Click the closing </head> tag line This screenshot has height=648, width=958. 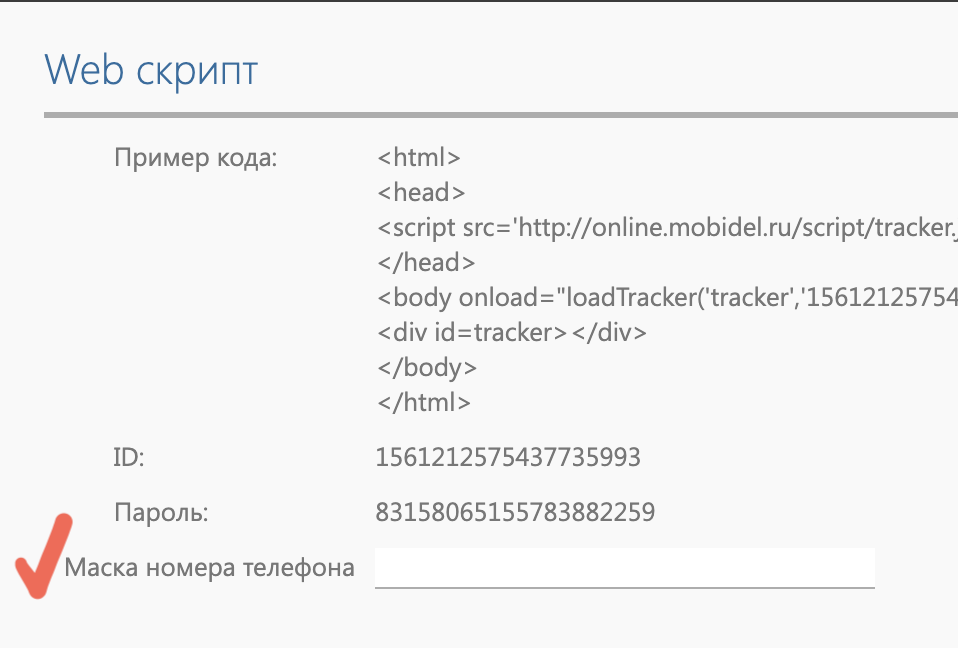(x=425, y=262)
